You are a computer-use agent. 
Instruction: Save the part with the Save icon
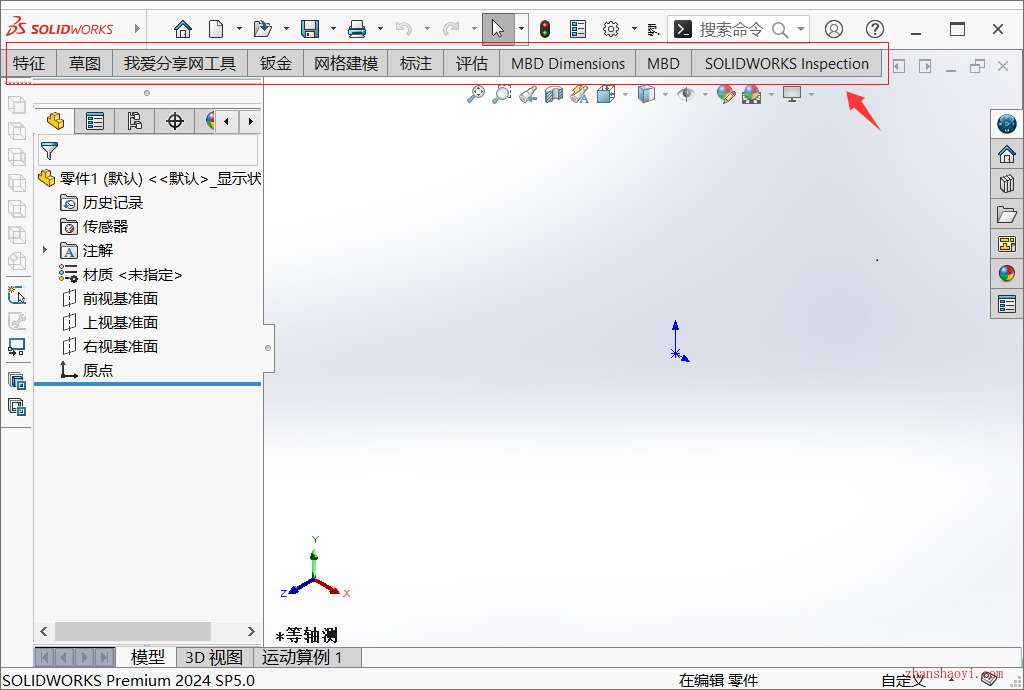click(310, 29)
